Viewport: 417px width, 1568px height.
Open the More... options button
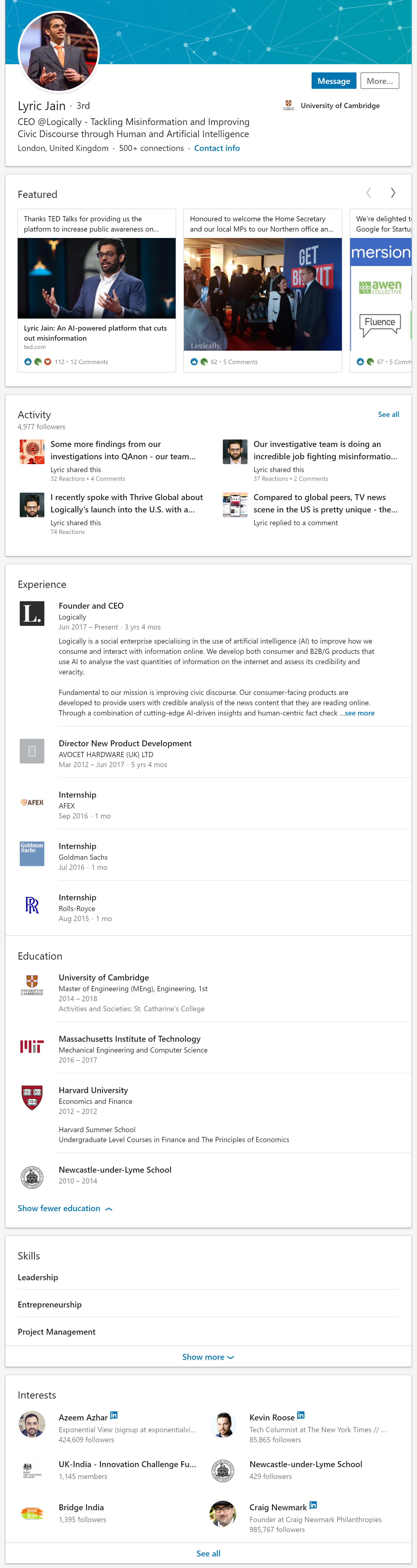click(x=379, y=81)
